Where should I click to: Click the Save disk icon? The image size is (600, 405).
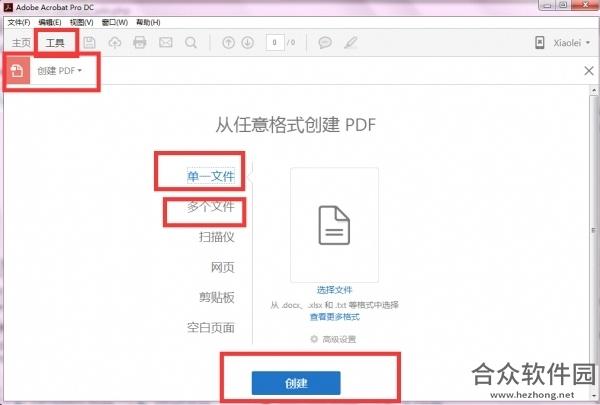point(89,42)
